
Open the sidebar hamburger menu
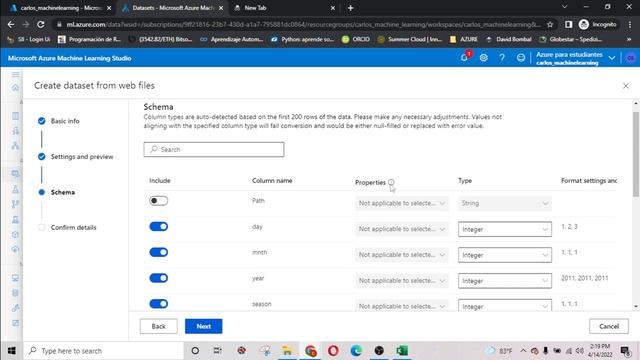tap(16, 74)
